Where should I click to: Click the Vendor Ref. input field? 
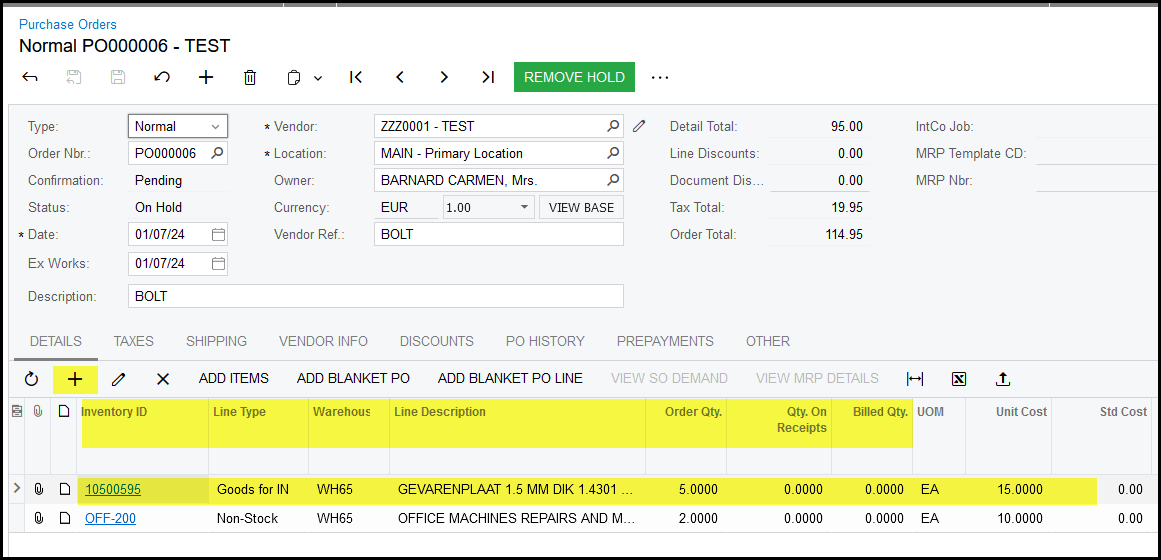click(498, 234)
